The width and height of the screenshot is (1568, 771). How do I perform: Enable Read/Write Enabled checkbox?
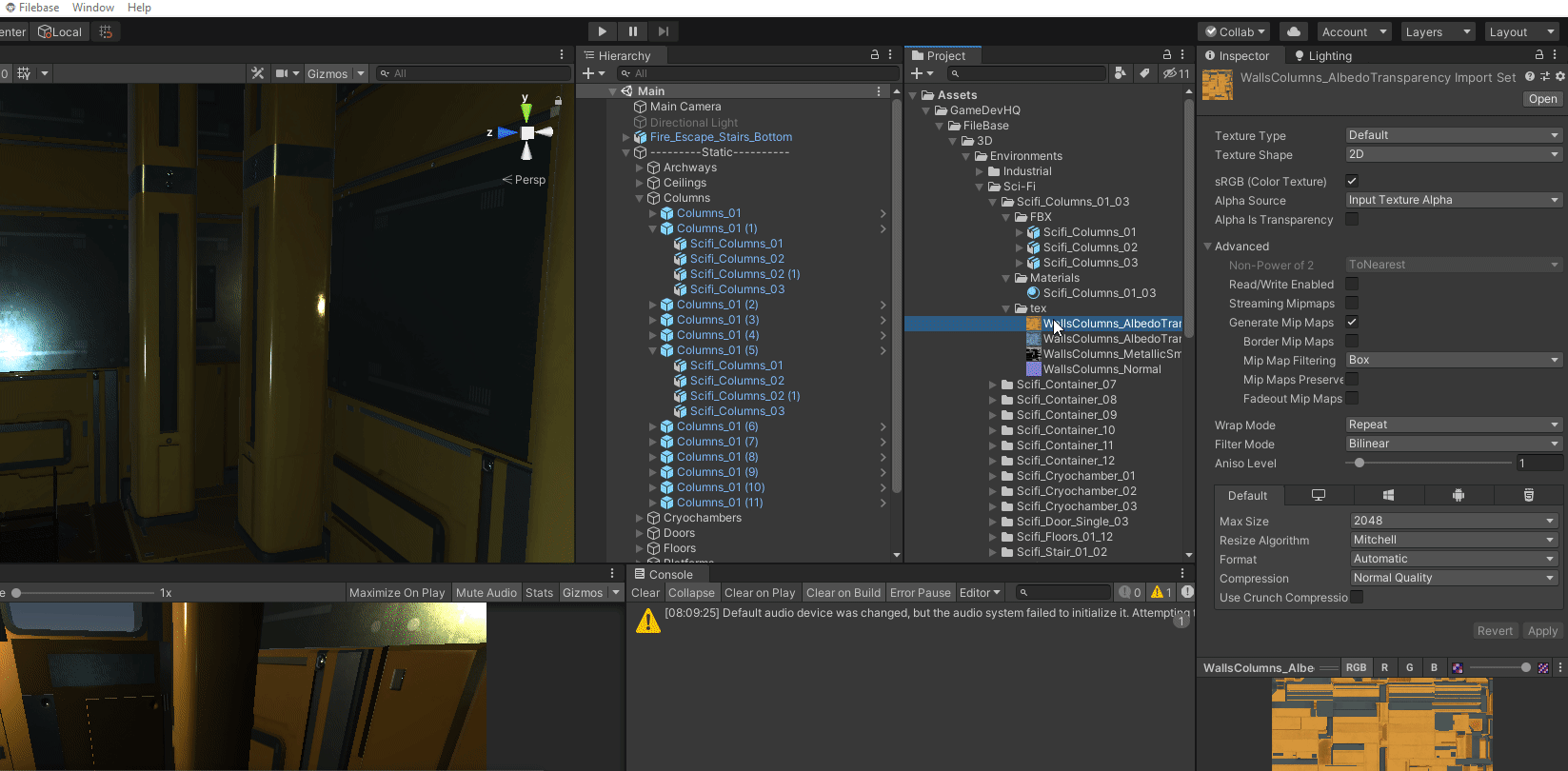[x=1352, y=284]
